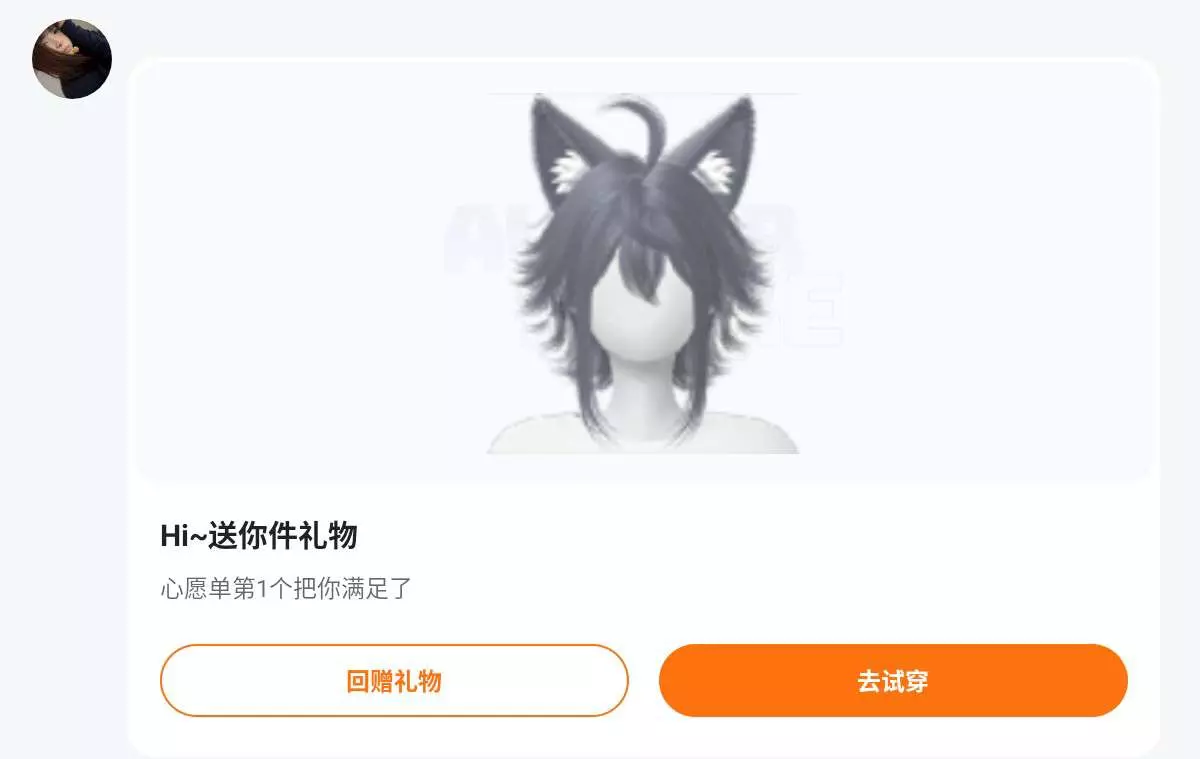Viewport: 1200px width, 759px height.
Task: Click the white inner fur of the left ear
Action: coord(567,171)
